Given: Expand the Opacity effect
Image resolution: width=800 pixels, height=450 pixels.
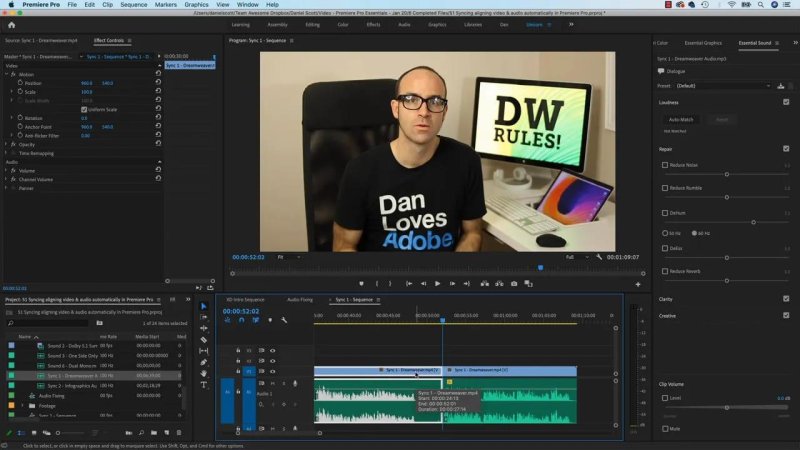Looking at the screenshot, I should pos(6,144).
